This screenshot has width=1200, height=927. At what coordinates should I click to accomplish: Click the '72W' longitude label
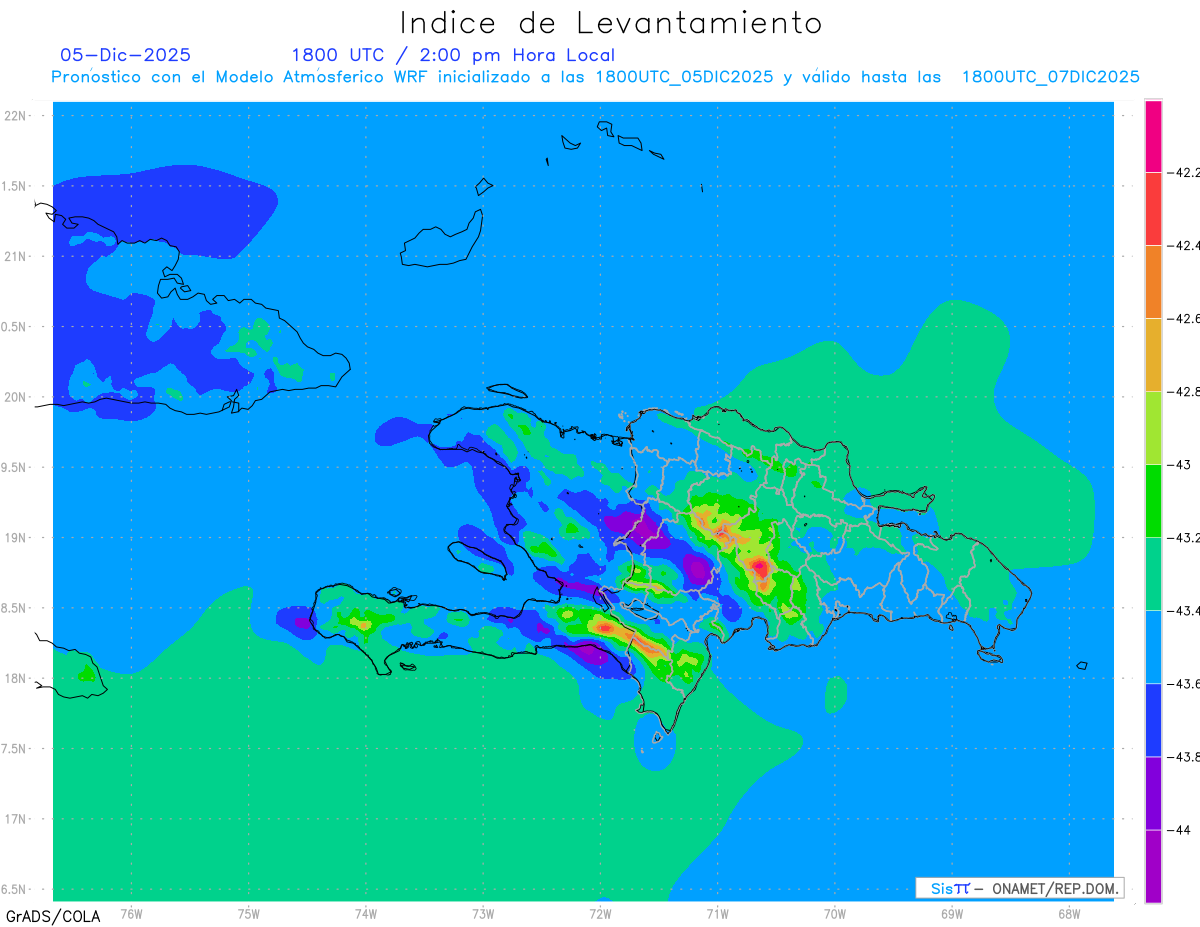coord(600,914)
